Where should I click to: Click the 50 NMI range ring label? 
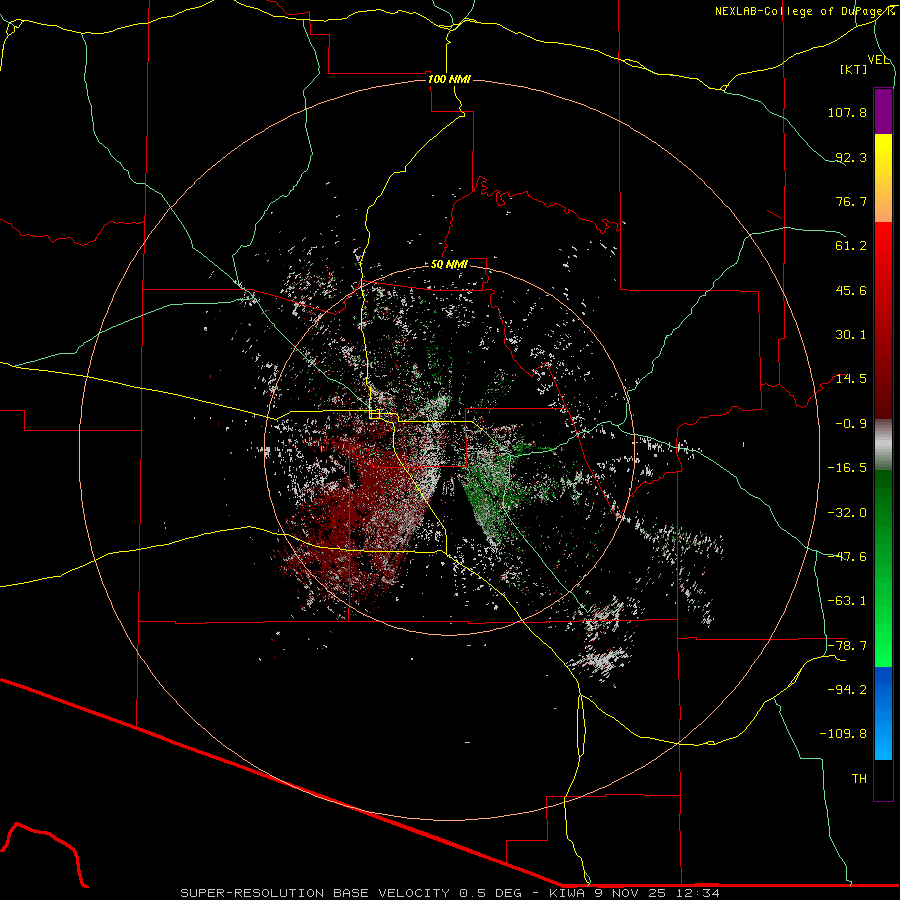click(x=449, y=265)
